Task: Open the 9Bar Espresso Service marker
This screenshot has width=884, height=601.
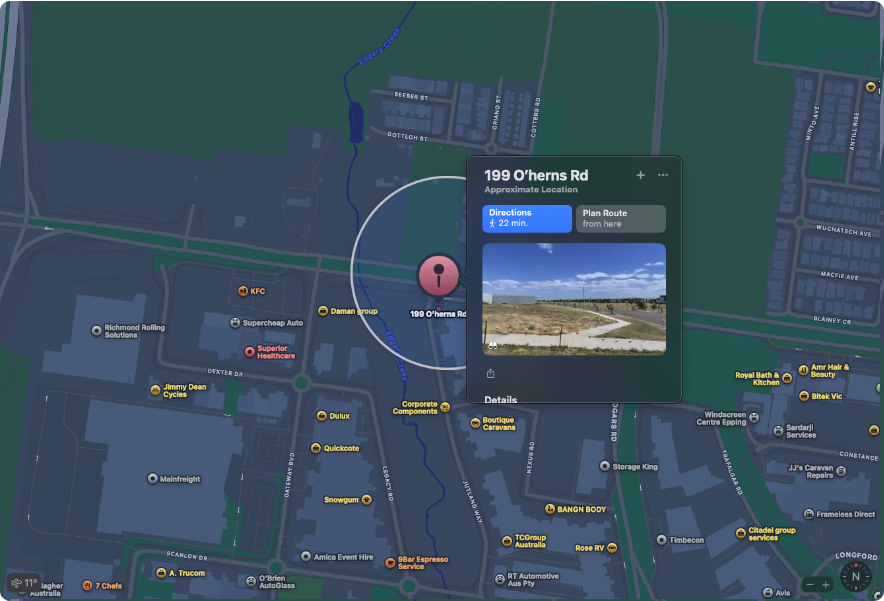Action: click(x=390, y=563)
